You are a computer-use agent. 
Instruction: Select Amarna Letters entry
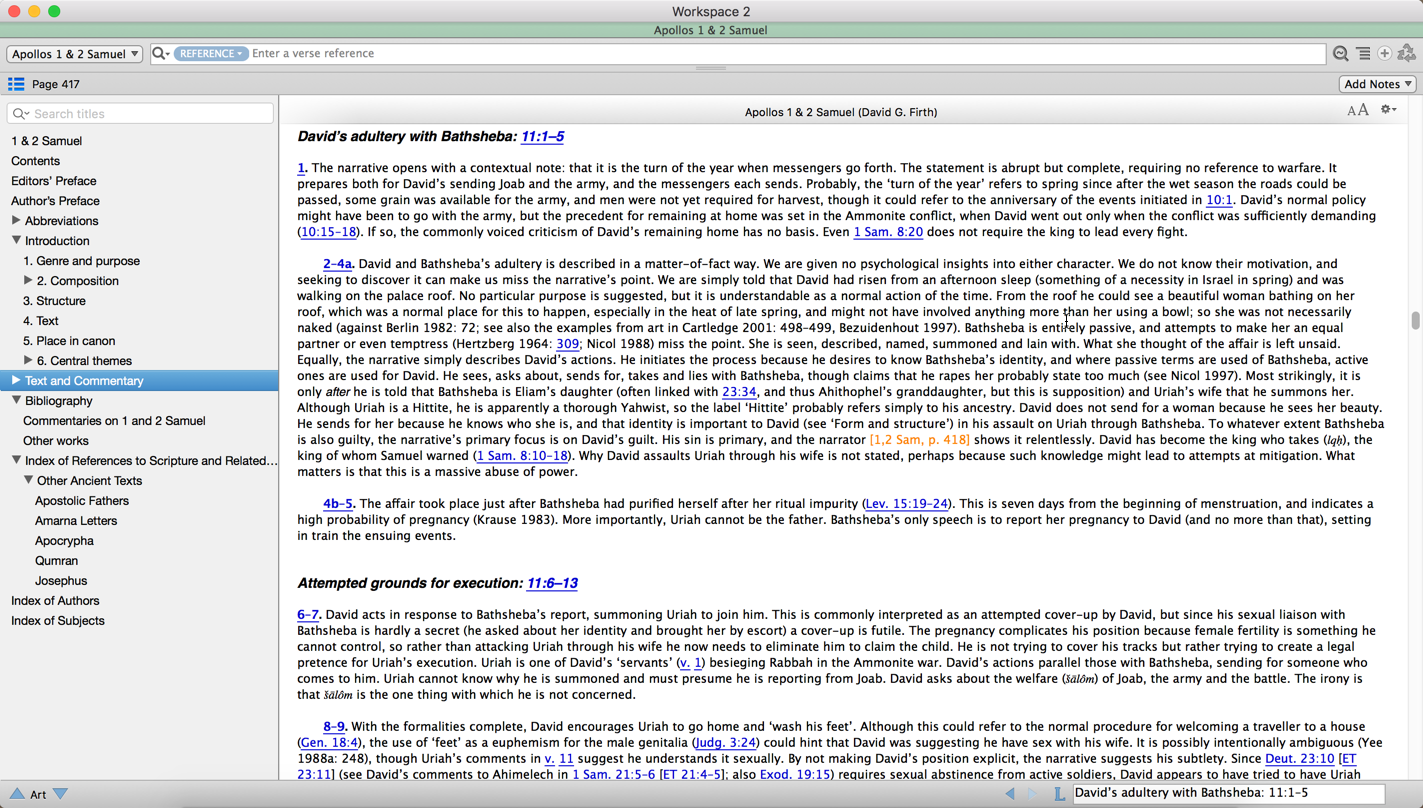[x=76, y=521]
